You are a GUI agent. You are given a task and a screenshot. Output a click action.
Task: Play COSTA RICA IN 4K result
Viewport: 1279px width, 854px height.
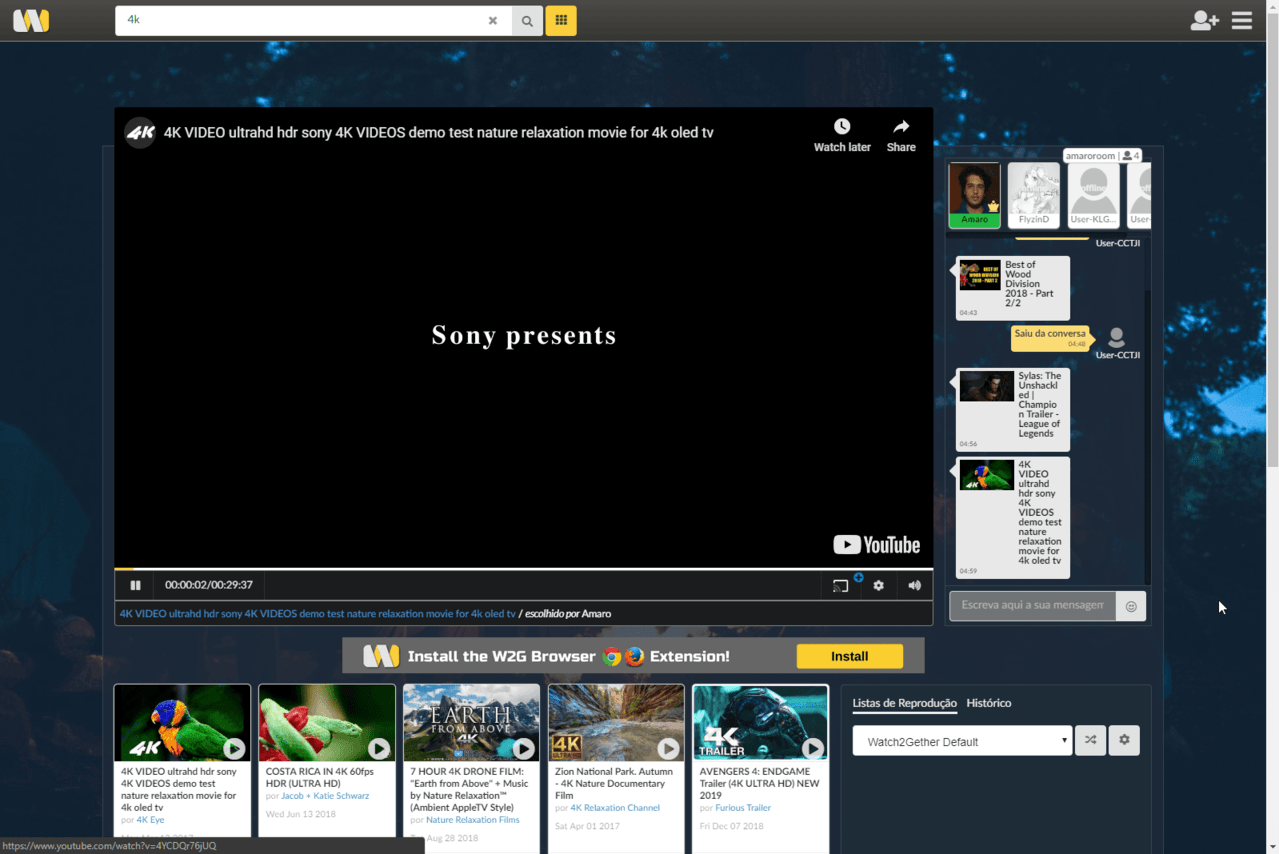(379, 749)
